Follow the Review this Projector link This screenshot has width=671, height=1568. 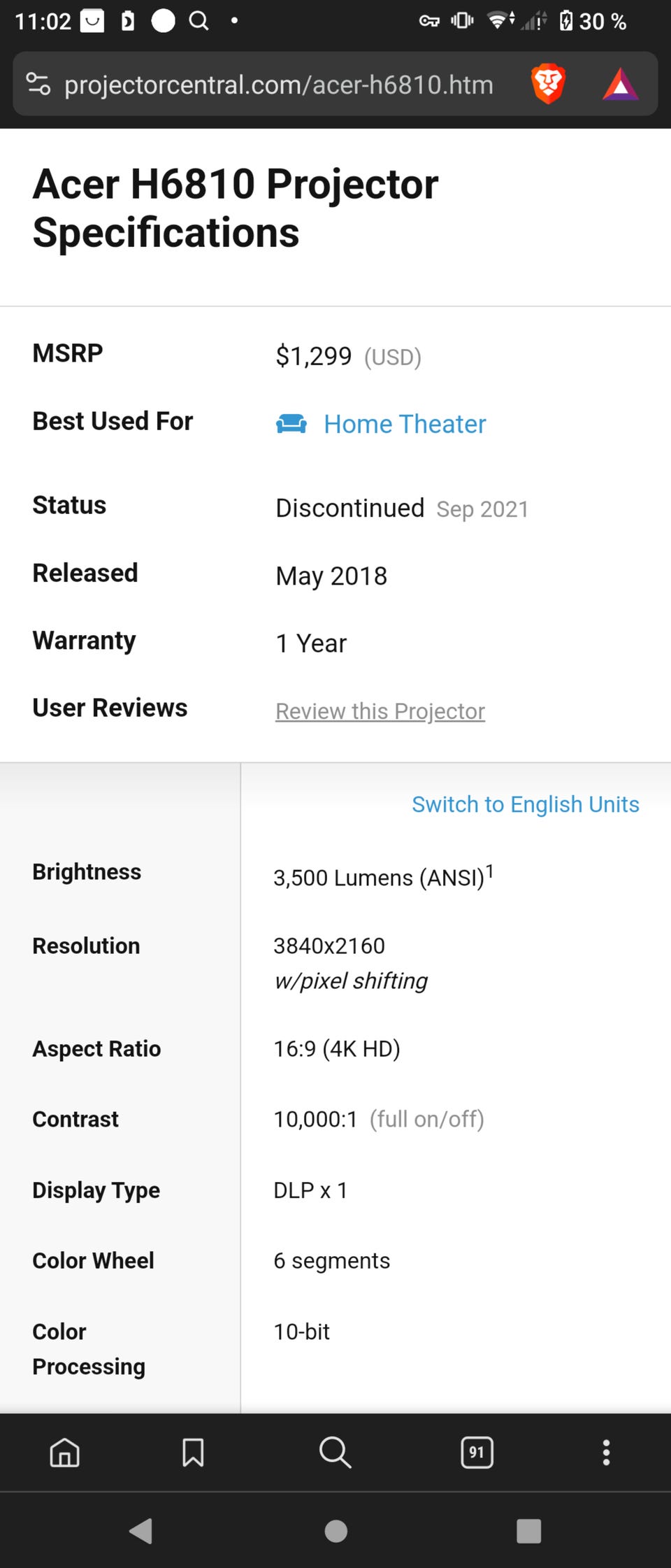(380, 711)
